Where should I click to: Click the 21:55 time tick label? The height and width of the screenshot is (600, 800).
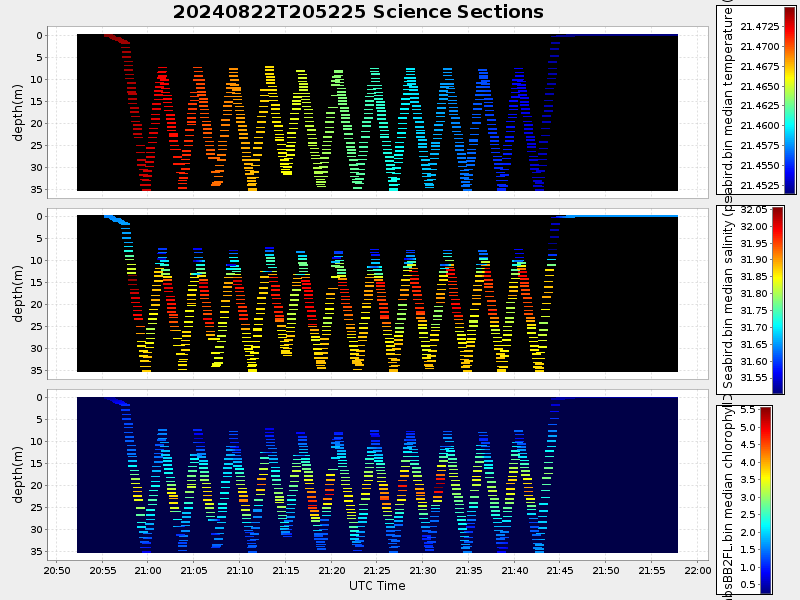[x=652, y=570]
